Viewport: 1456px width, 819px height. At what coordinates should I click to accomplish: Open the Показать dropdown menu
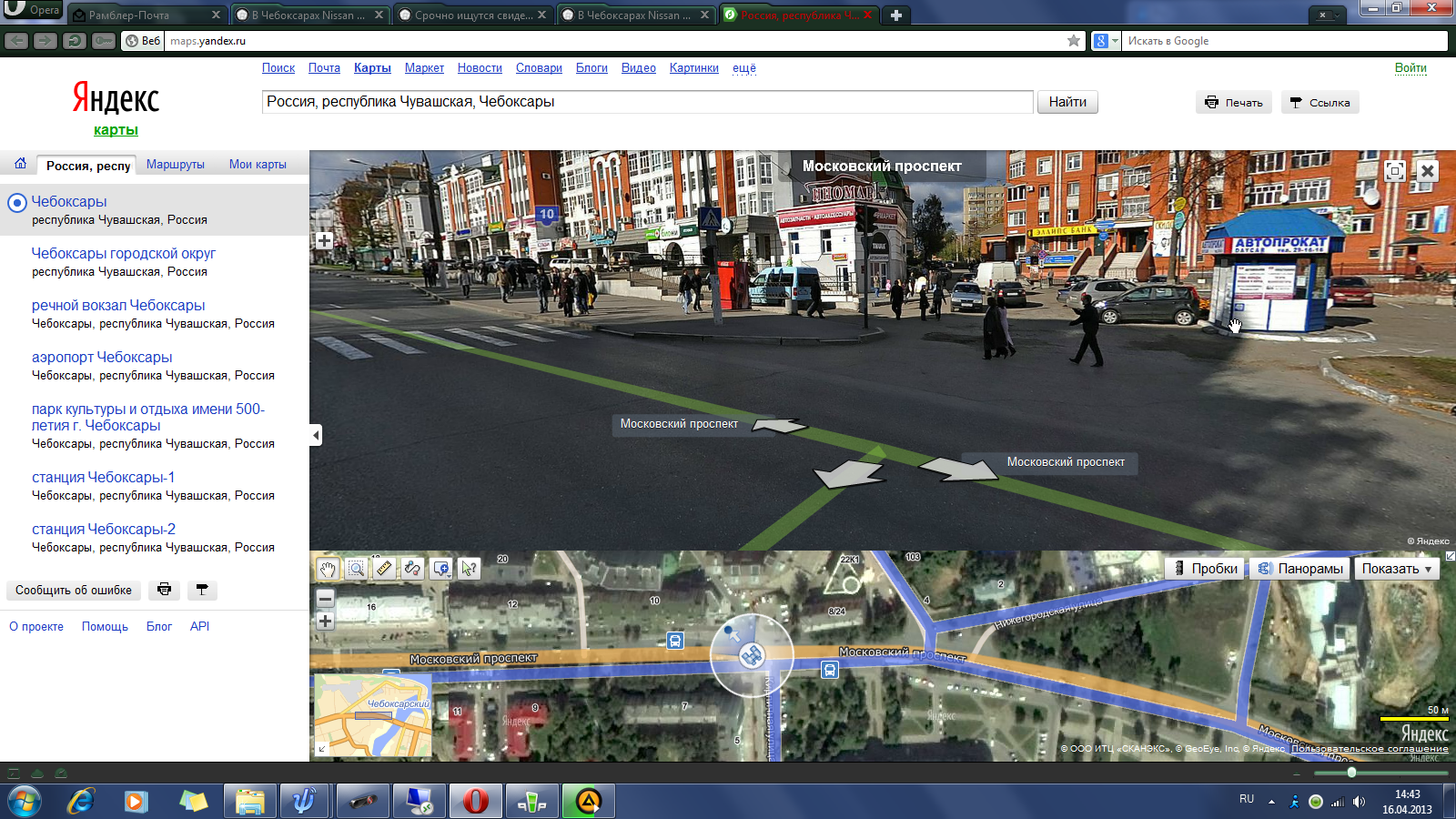pyautogui.click(x=1397, y=569)
